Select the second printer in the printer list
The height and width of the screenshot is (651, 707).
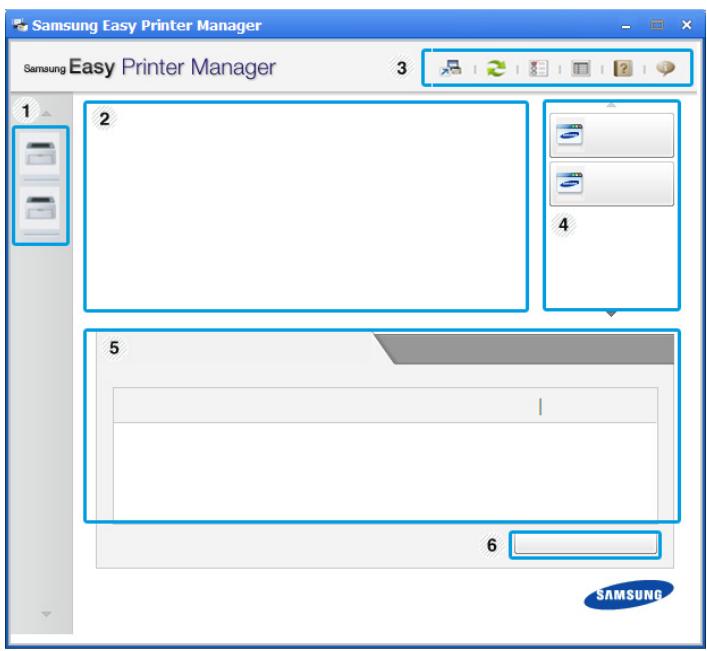click(40, 208)
